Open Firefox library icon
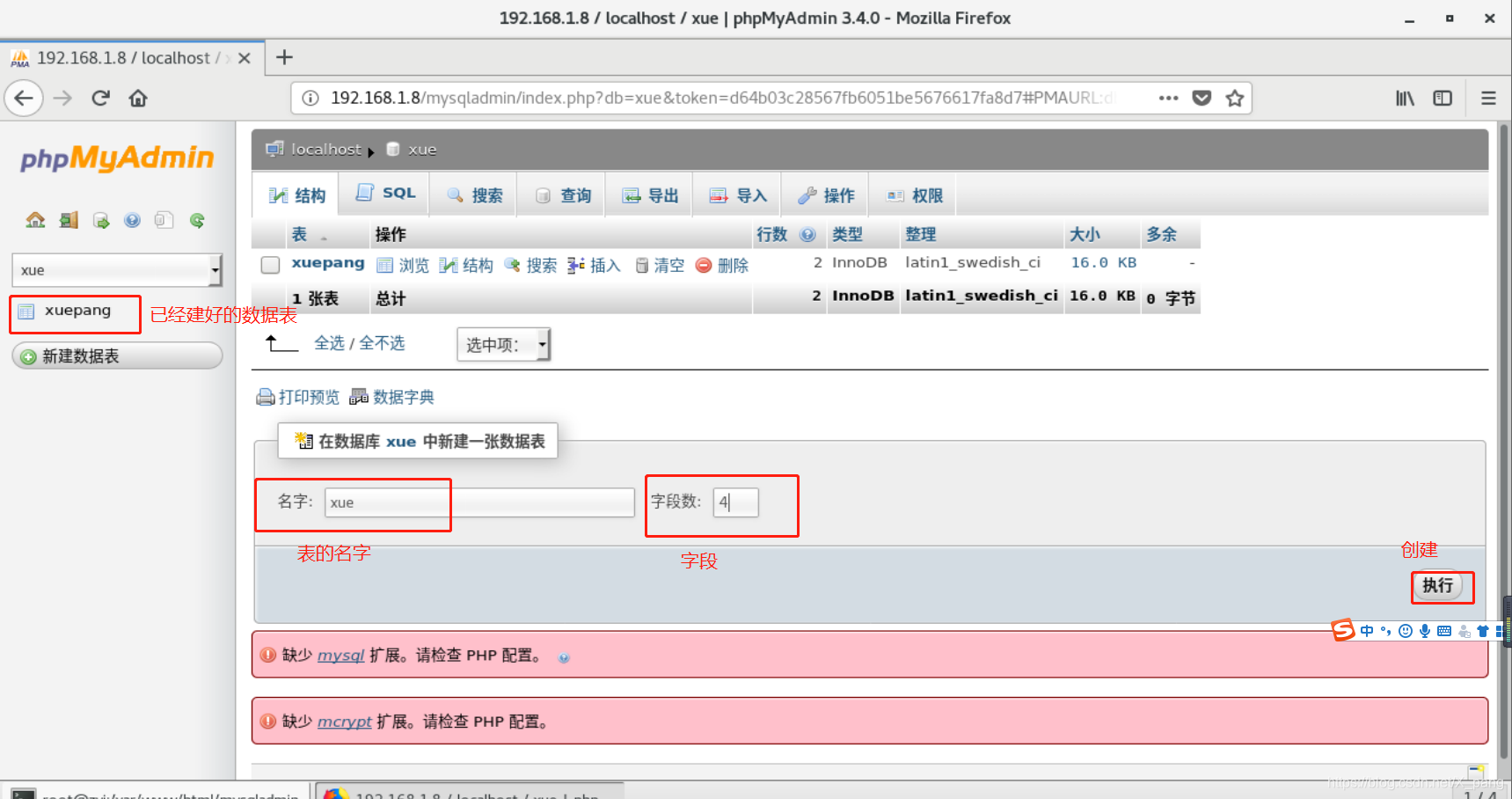The image size is (1512, 799). point(1405,98)
